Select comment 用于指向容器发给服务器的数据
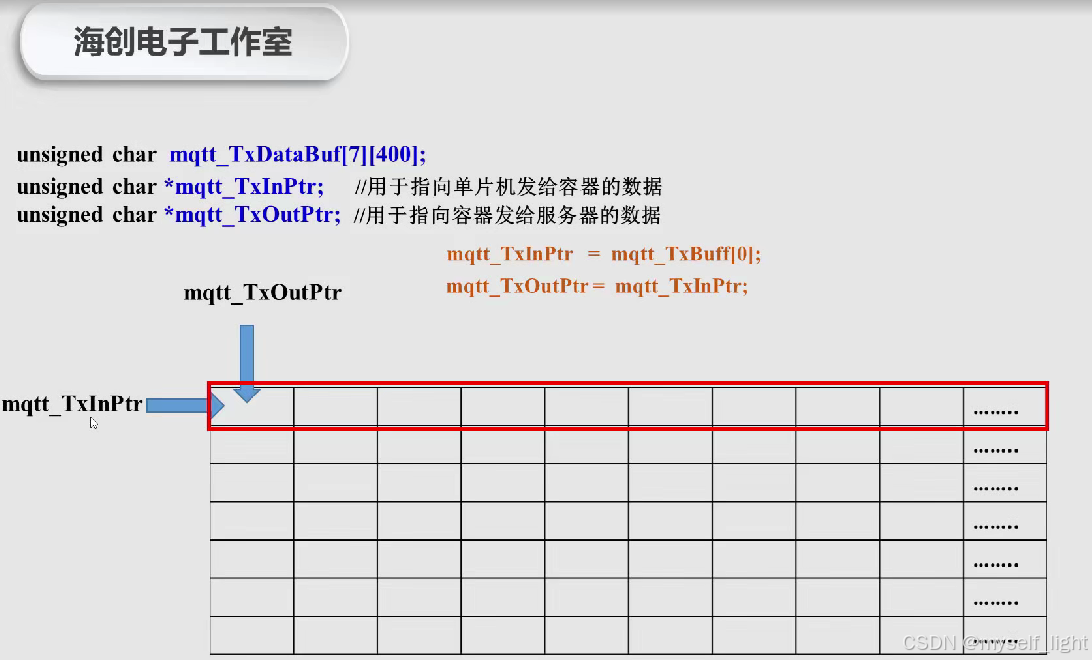 [508, 215]
